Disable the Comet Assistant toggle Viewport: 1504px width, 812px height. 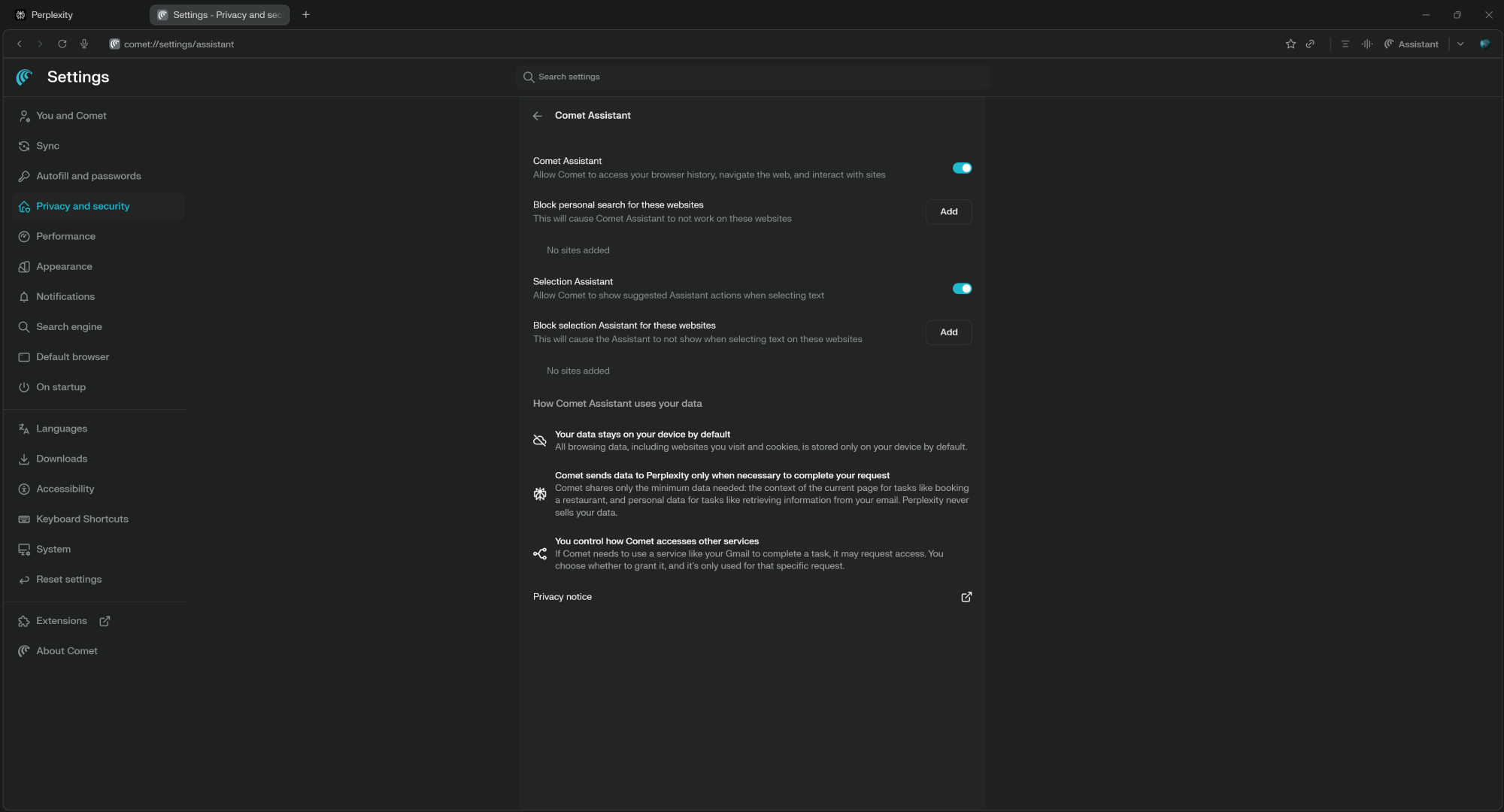962,168
